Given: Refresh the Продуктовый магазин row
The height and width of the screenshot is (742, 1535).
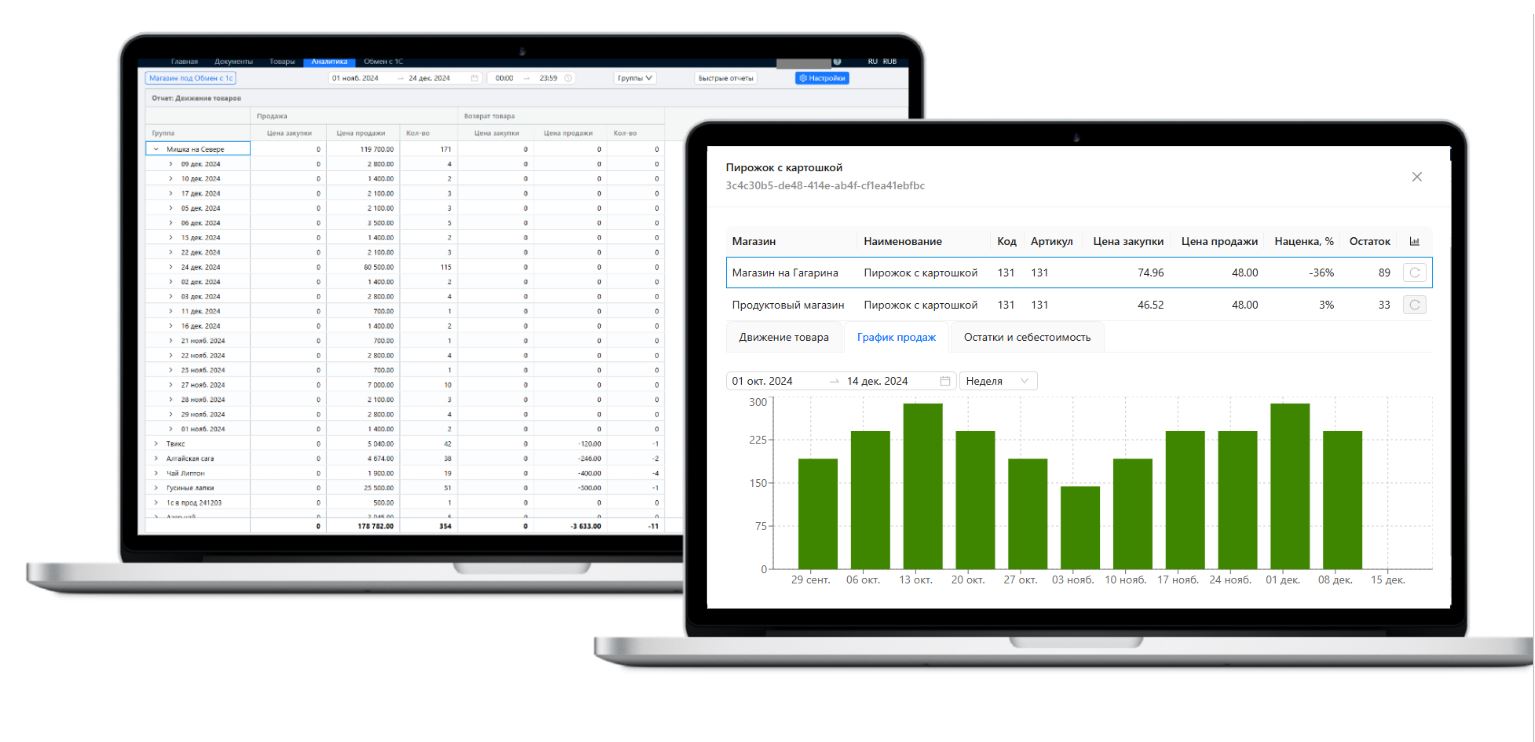Looking at the screenshot, I should click(1414, 305).
